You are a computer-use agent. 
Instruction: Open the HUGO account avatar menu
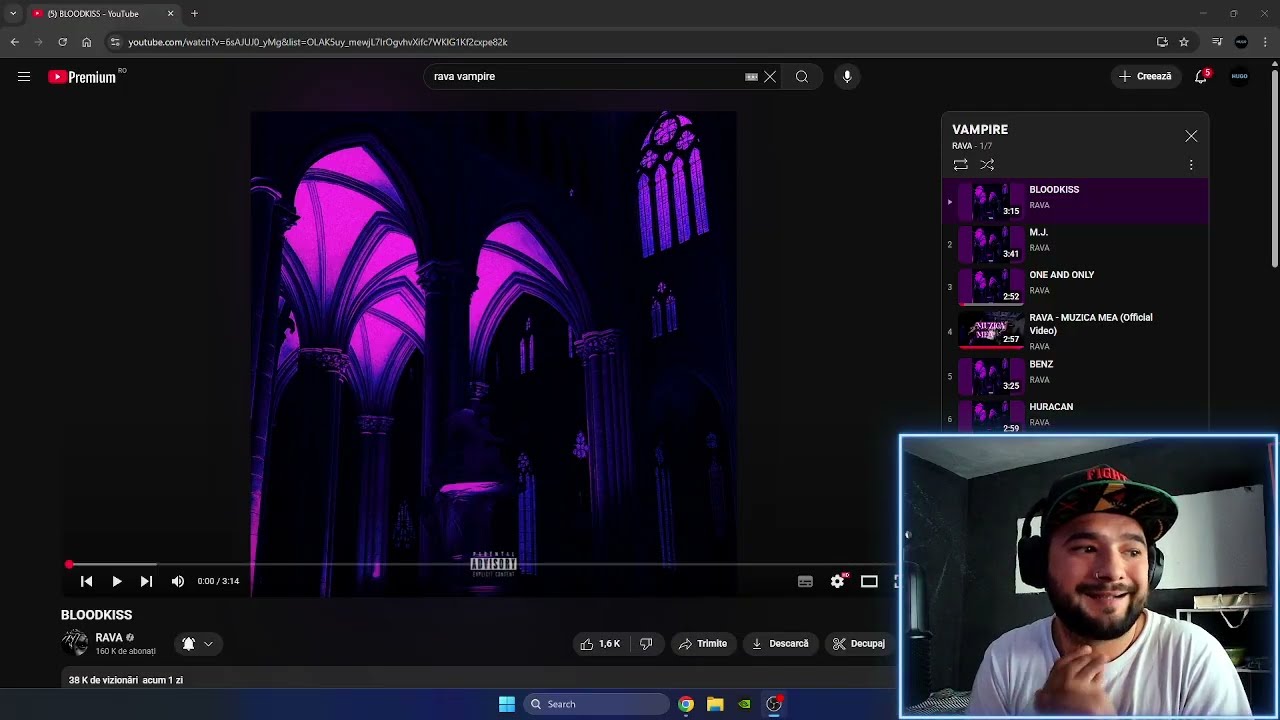click(x=1239, y=77)
